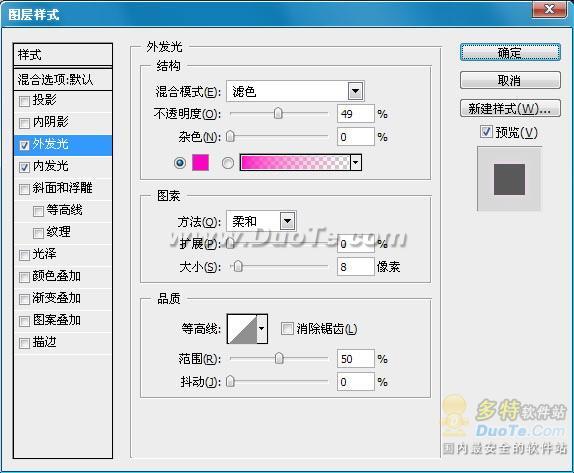The width and height of the screenshot is (574, 473).
Task: Enable the 描边 stroke checkbox
Action: pos(24,343)
